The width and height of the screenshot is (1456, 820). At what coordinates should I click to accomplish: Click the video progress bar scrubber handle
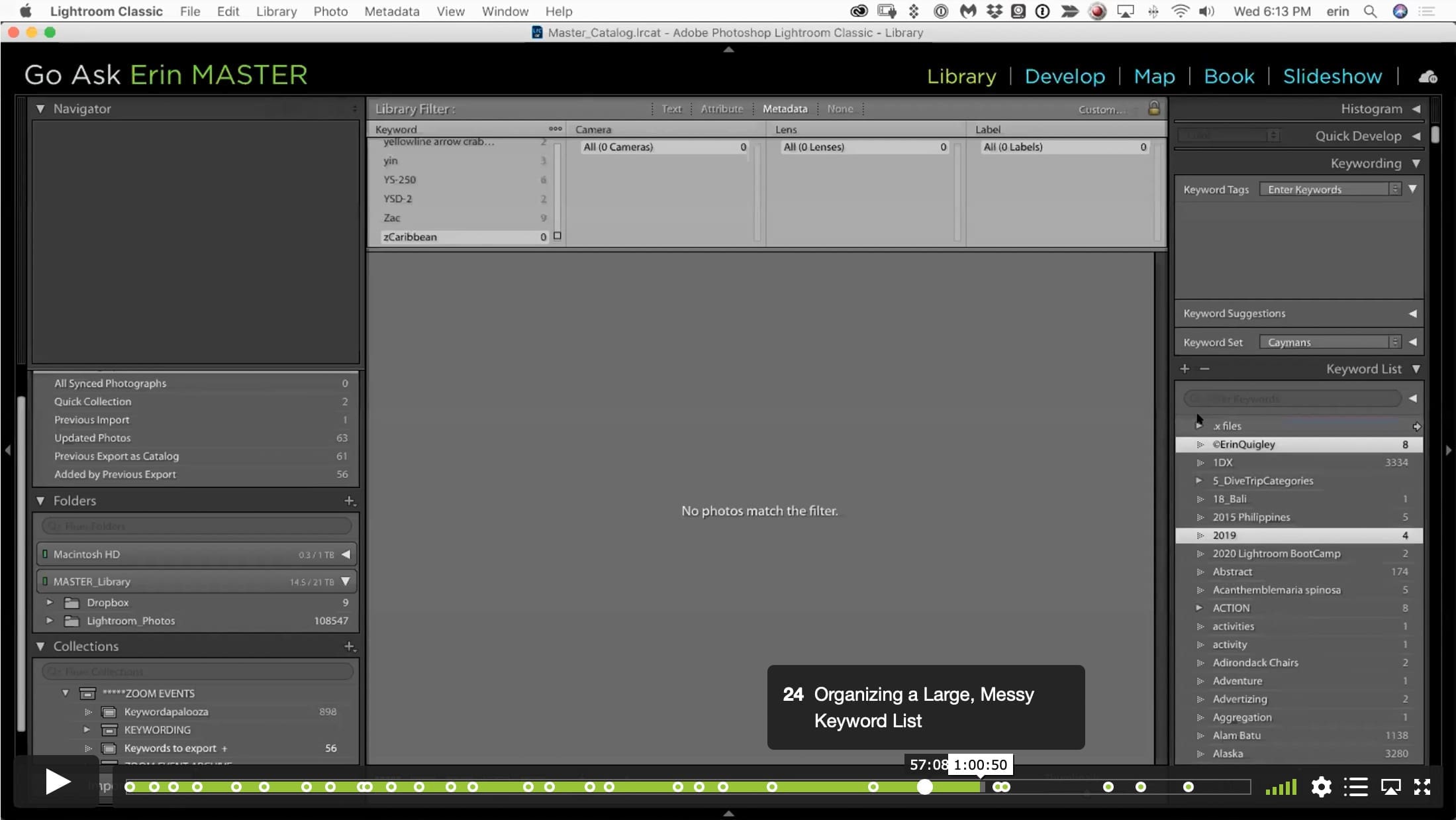tap(924, 787)
